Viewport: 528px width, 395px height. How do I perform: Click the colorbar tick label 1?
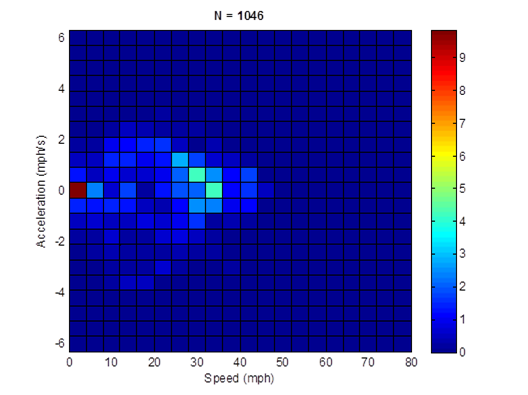coord(462,319)
